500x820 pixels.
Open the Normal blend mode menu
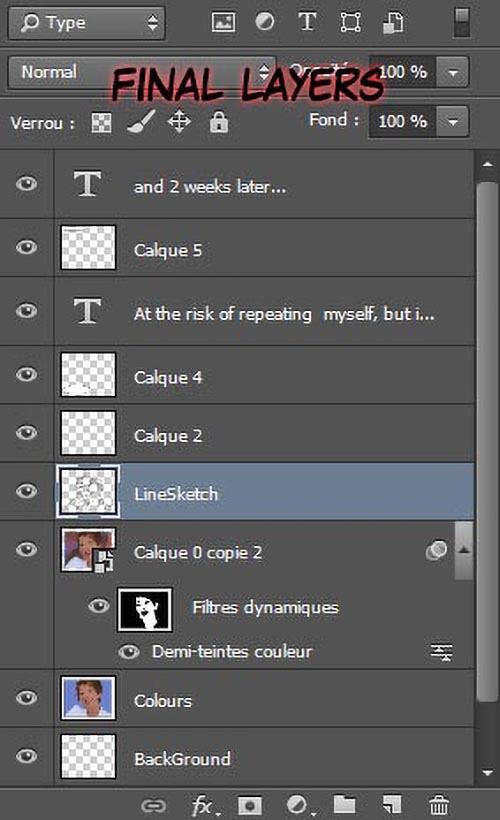tap(142, 72)
